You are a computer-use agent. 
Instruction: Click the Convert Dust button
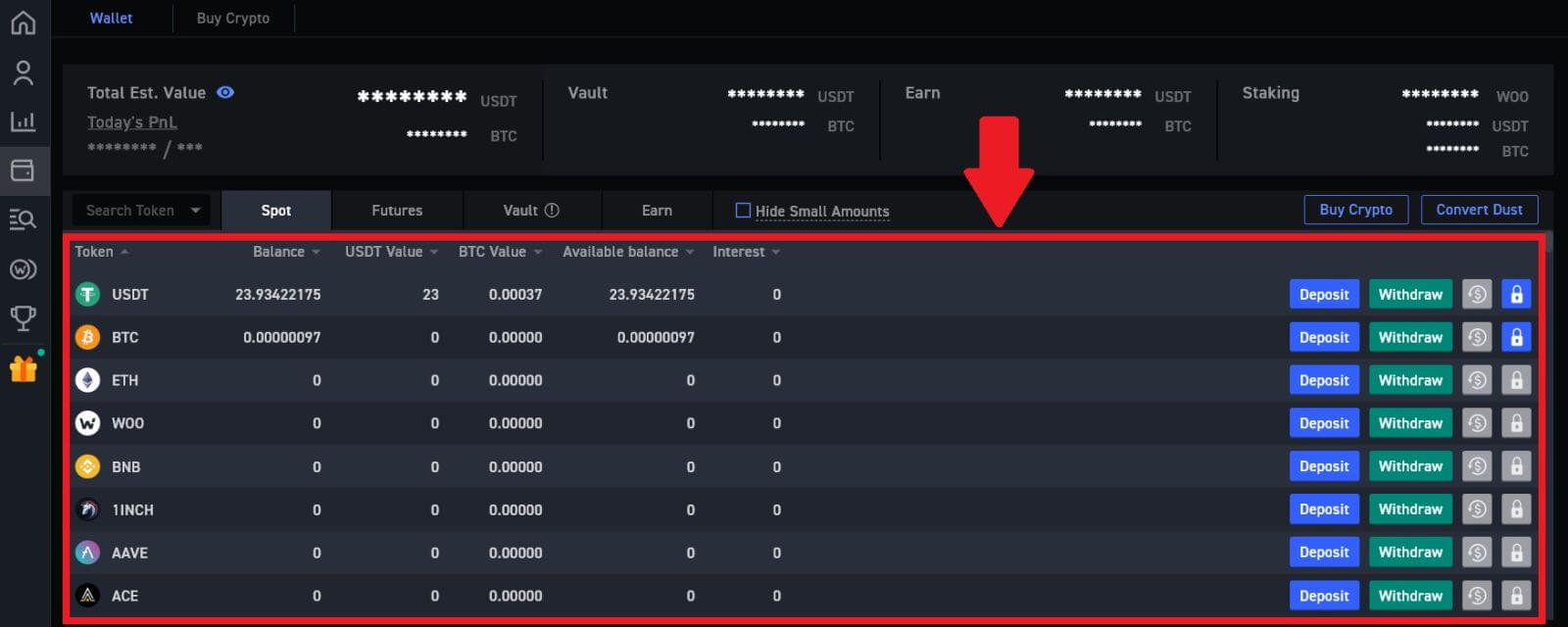[x=1479, y=210]
